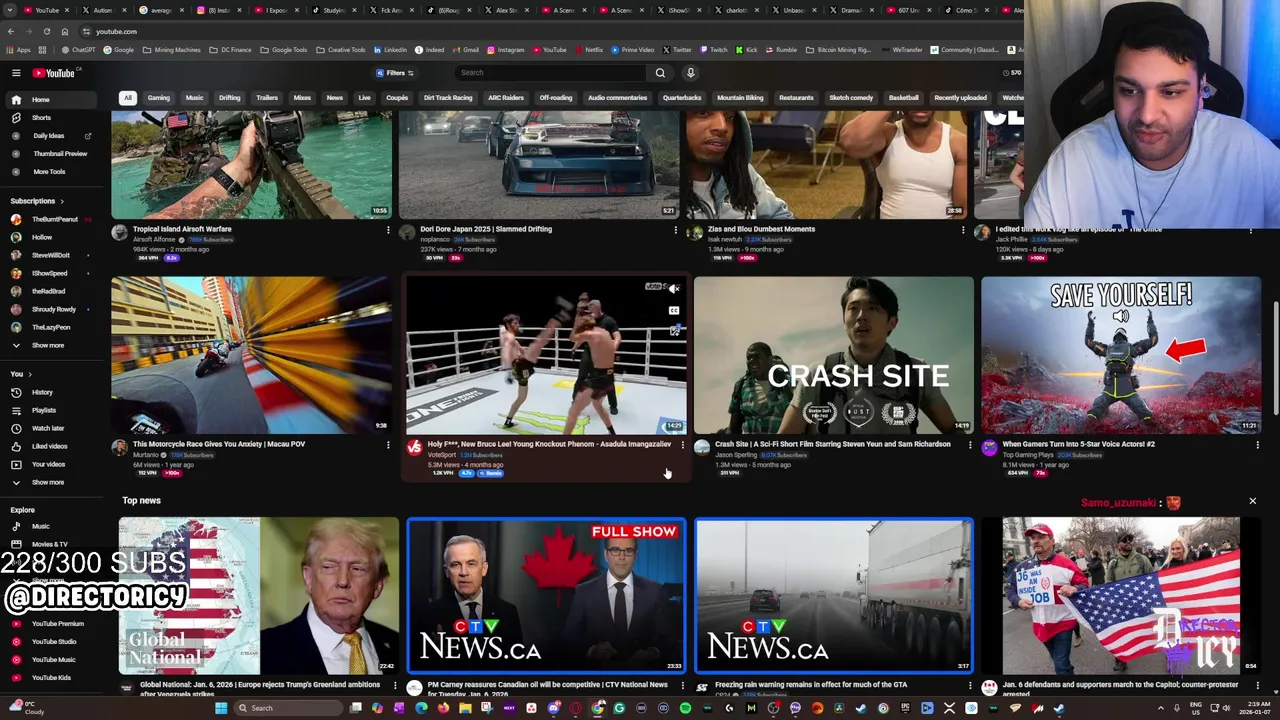Reload the page with the browser refresh button
Viewport: 1280px width, 720px height.
tap(46, 31)
